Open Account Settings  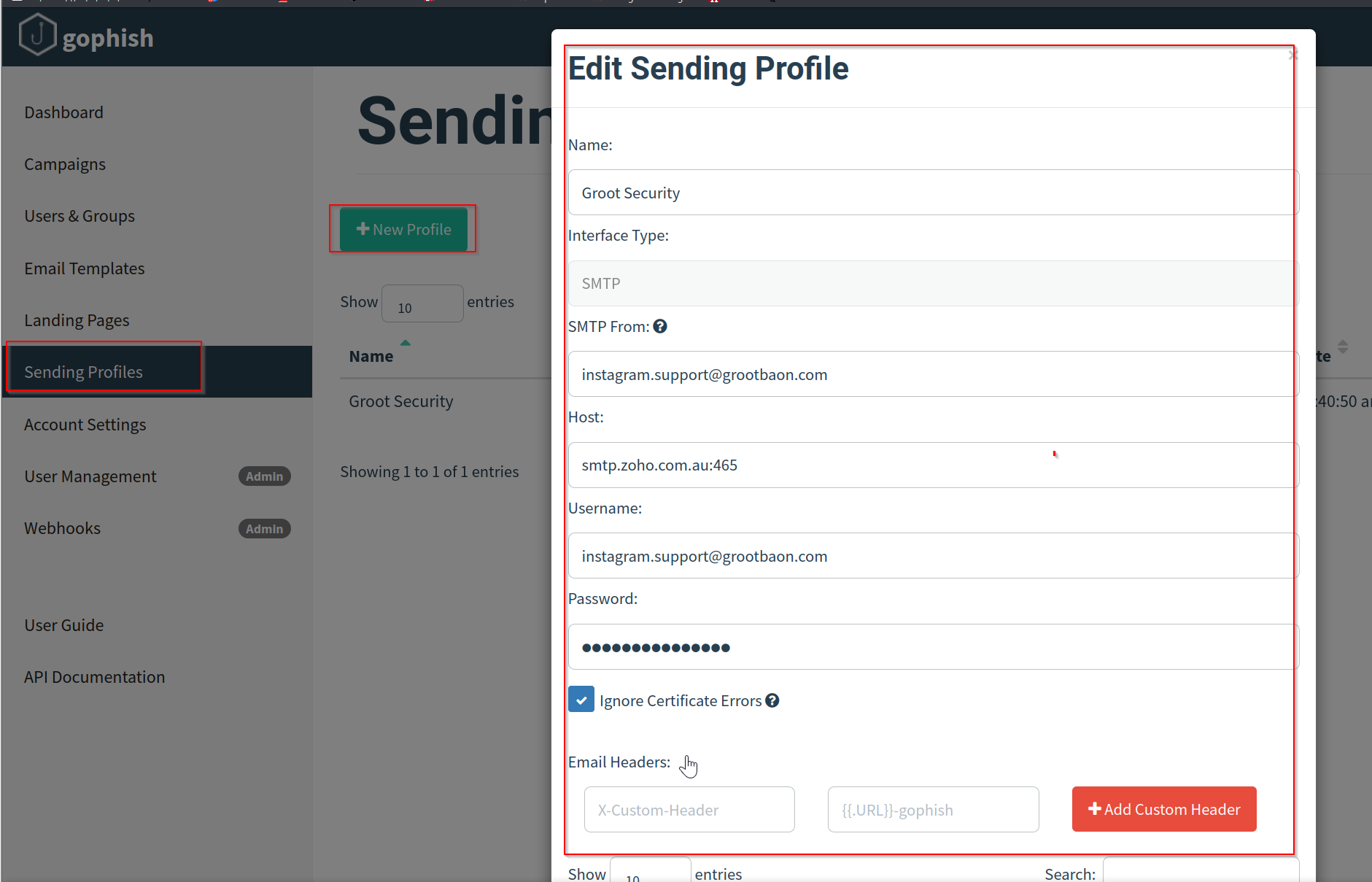[85, 425]
